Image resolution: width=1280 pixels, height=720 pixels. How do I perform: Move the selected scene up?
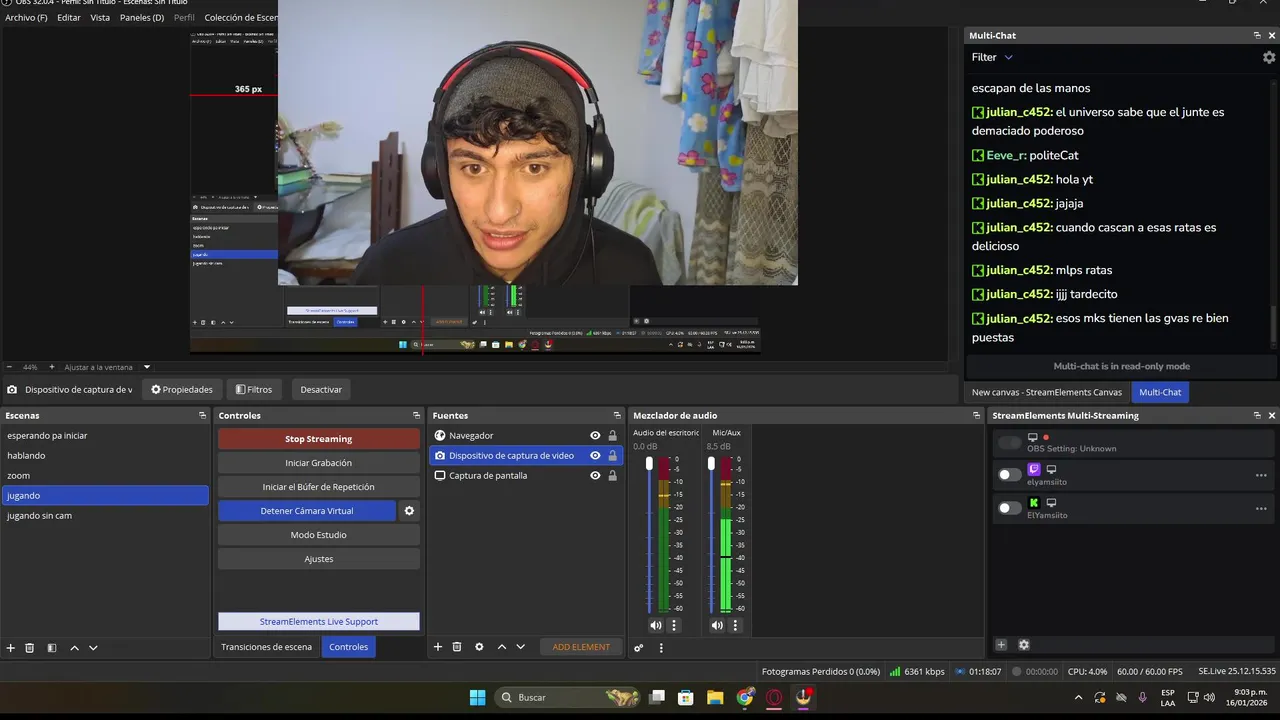[74, 648]
